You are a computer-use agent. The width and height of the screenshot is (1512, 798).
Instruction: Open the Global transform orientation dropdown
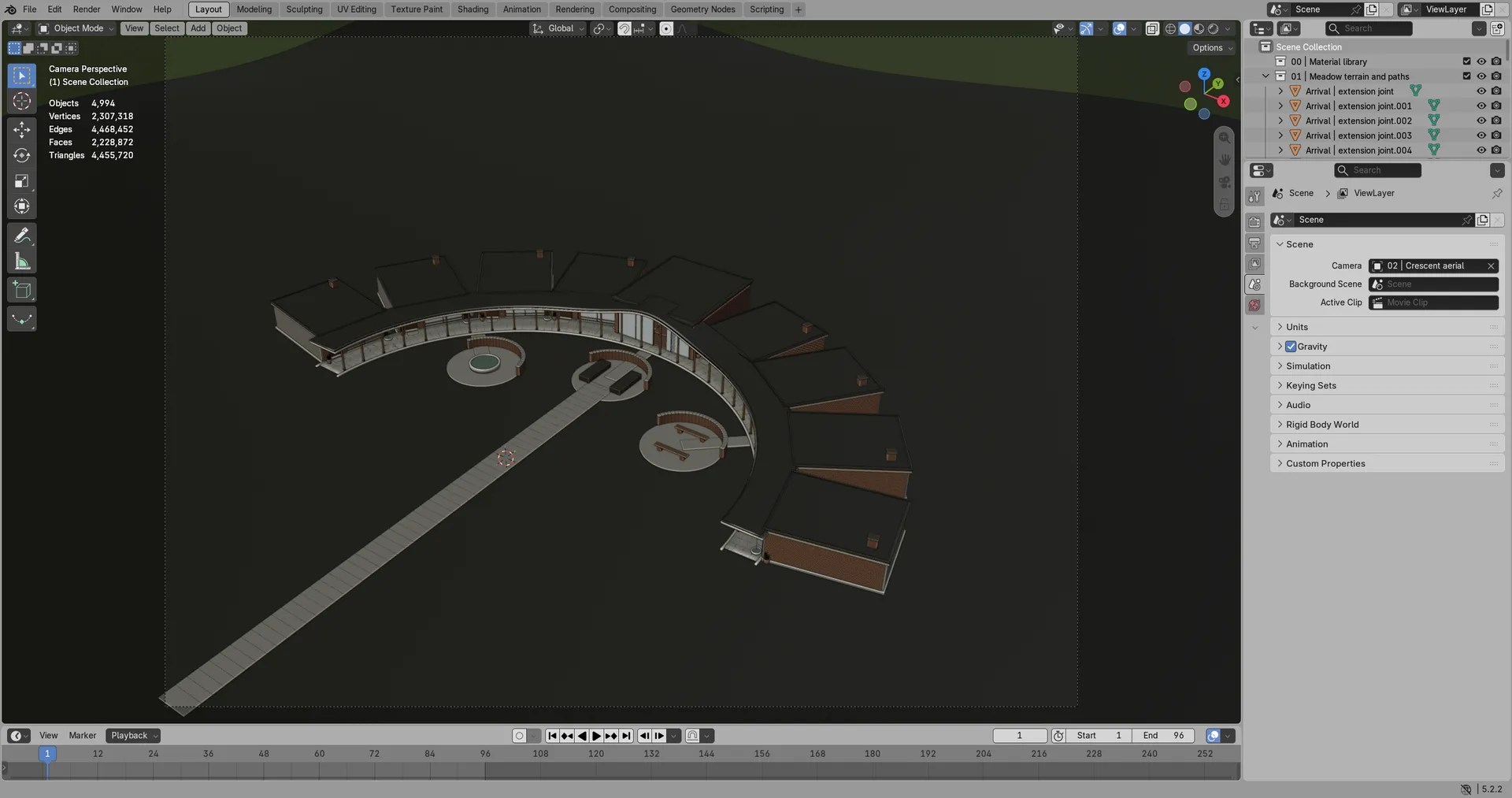(x=558, y=28)
